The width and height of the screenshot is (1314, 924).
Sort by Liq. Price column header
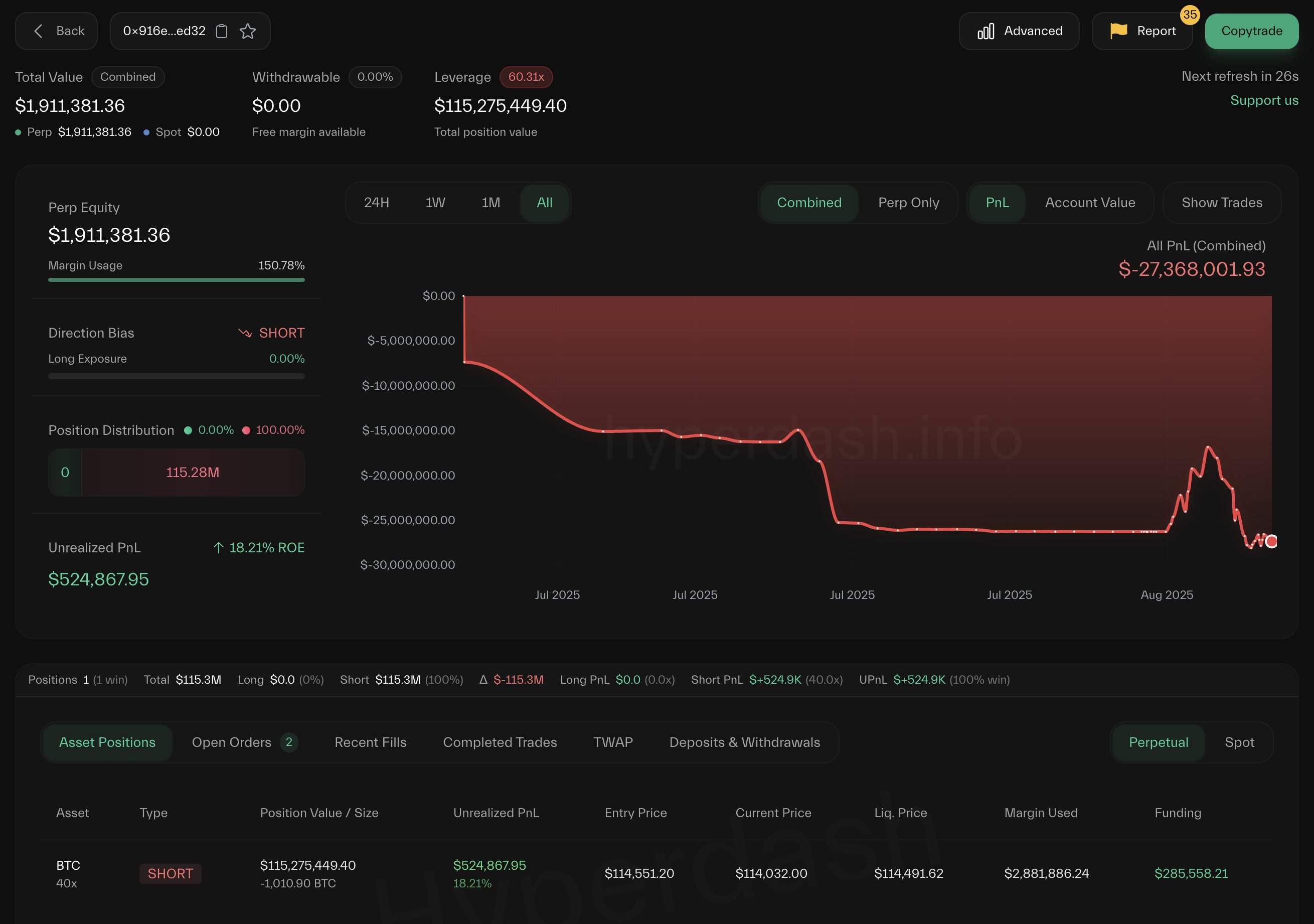(x=900, y=813)
